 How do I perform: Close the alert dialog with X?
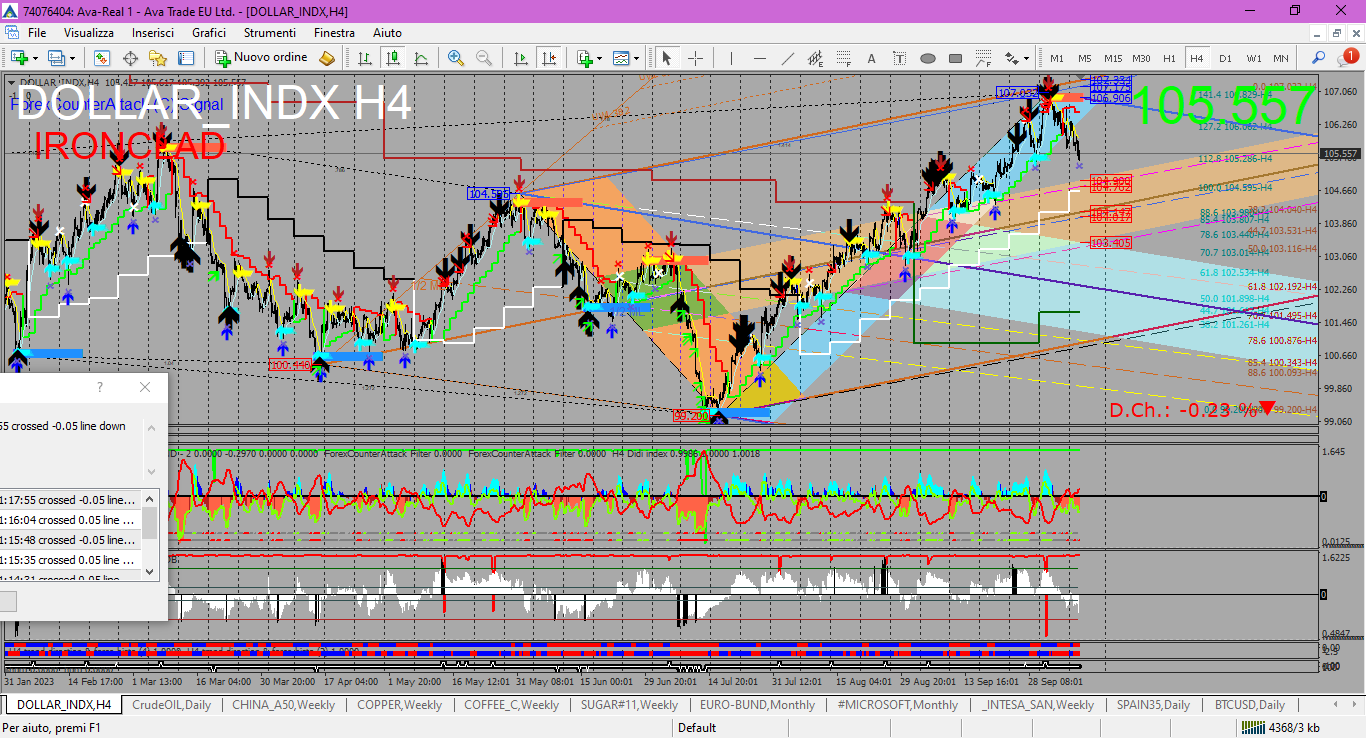click(x=145, y=387)
